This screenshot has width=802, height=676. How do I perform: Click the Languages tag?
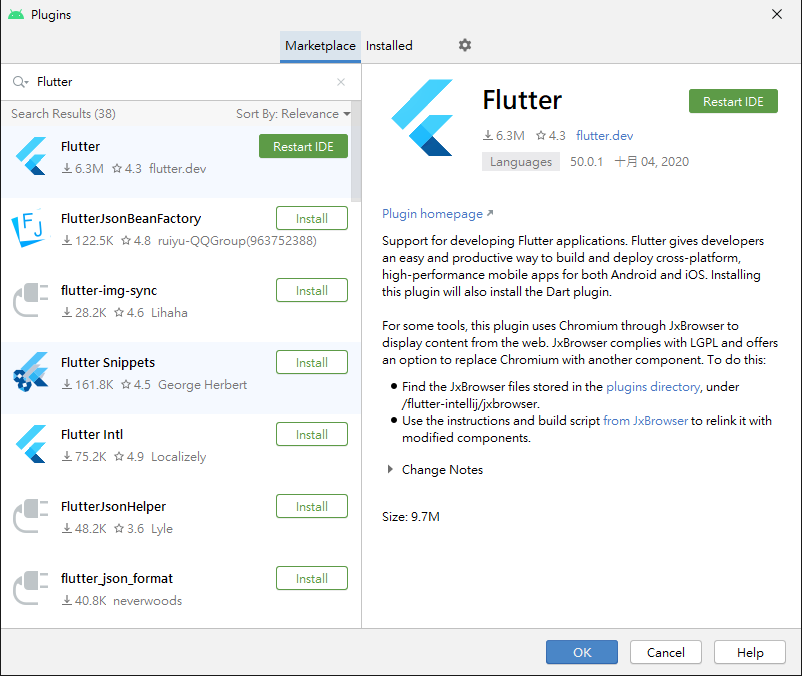coord(521,162)
